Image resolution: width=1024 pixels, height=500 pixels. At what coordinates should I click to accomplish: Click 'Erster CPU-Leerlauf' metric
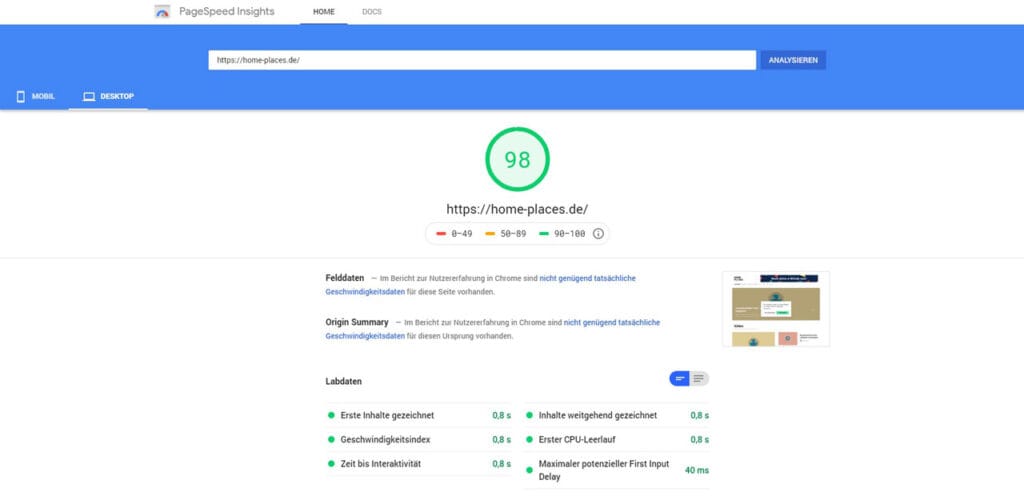coord(616,439)
